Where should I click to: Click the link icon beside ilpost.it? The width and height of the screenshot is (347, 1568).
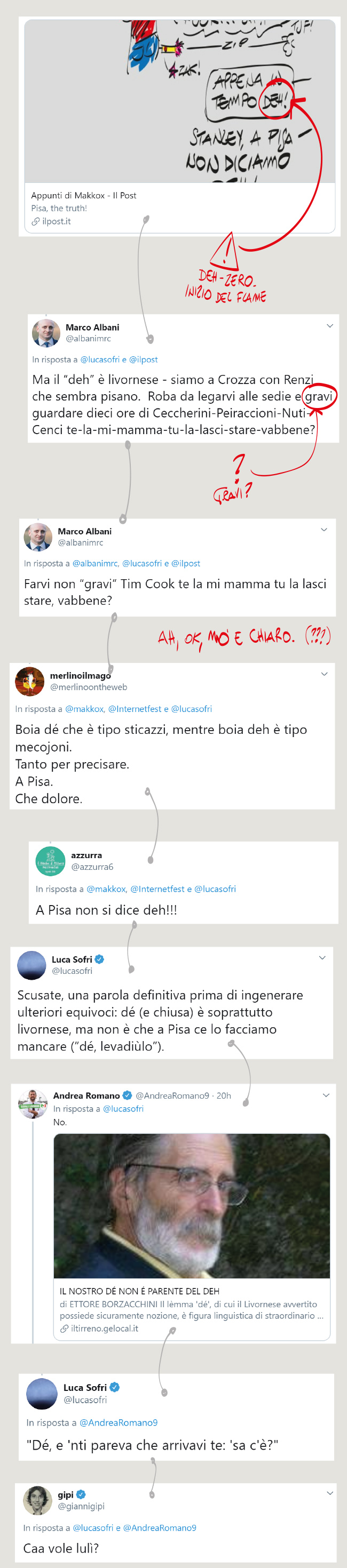tap(36, 221)
